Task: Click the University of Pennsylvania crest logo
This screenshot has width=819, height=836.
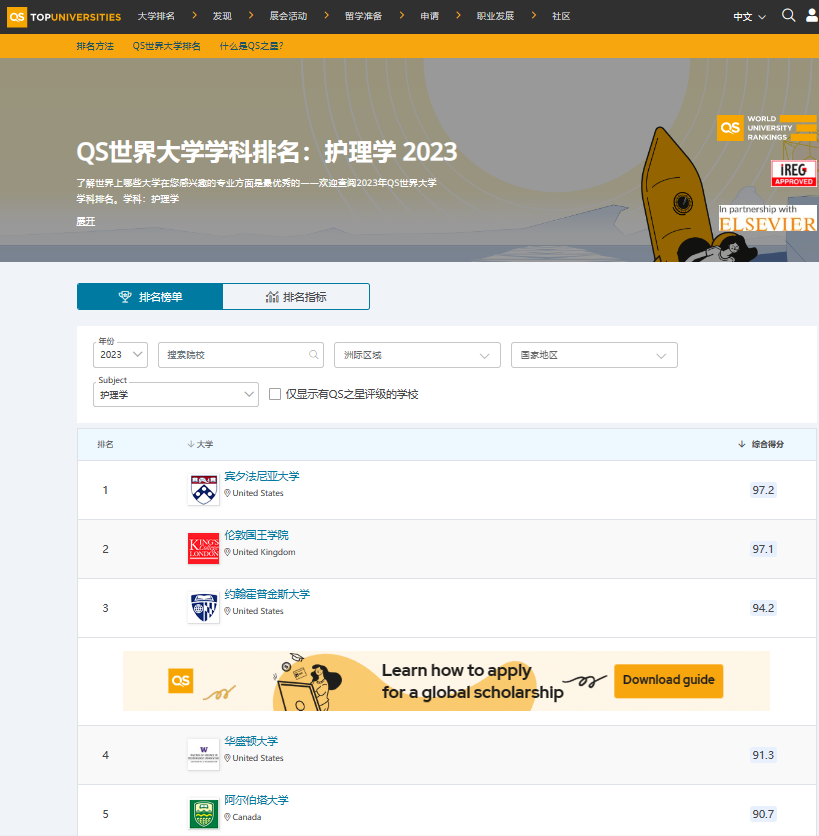Action: [203, 490]
